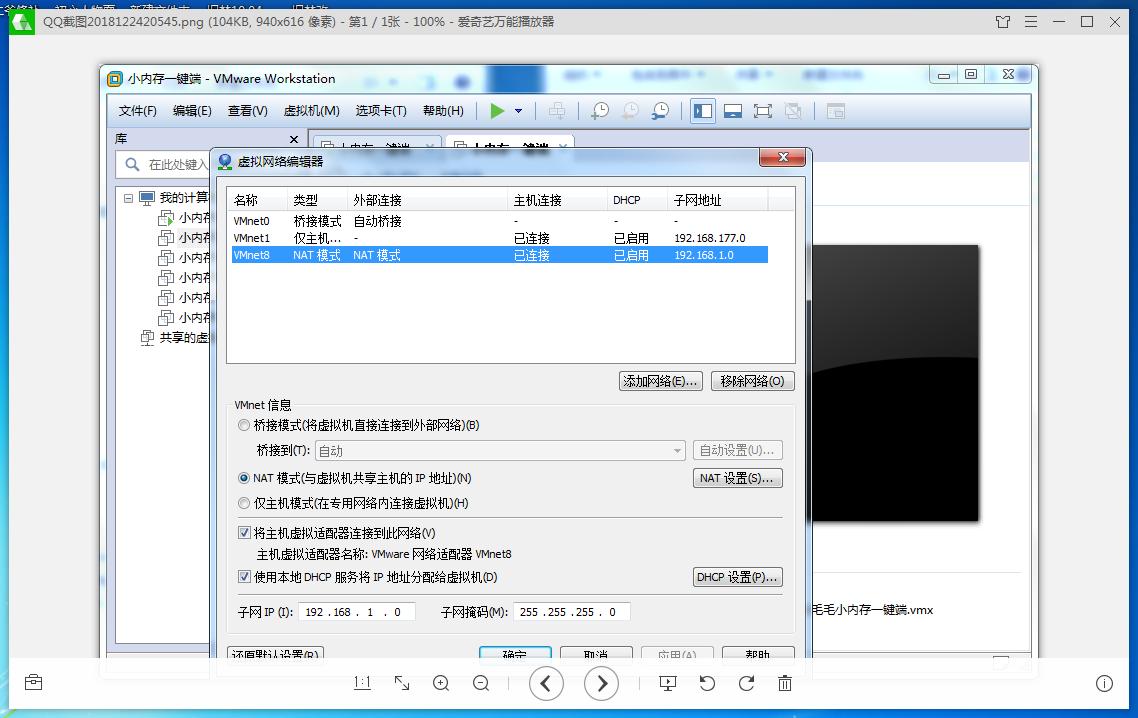The height and width of the screenshot is (718, 1138).
Task: Select the VMnet8 network row
Action: (500, 256)
